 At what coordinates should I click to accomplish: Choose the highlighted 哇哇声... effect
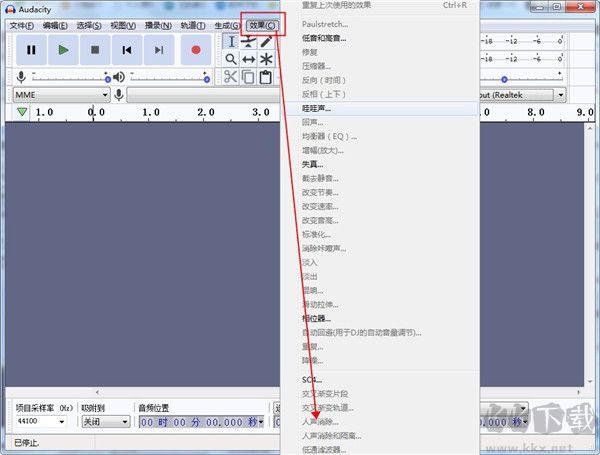[x=380, y=108]
